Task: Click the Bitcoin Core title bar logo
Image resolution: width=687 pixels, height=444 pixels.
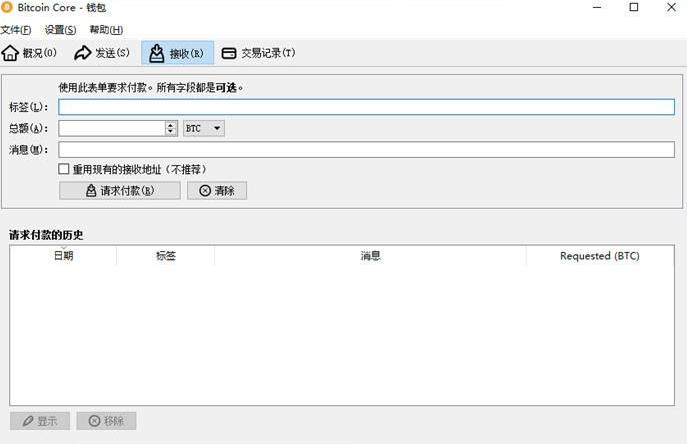Action: [x=8, y=7]
